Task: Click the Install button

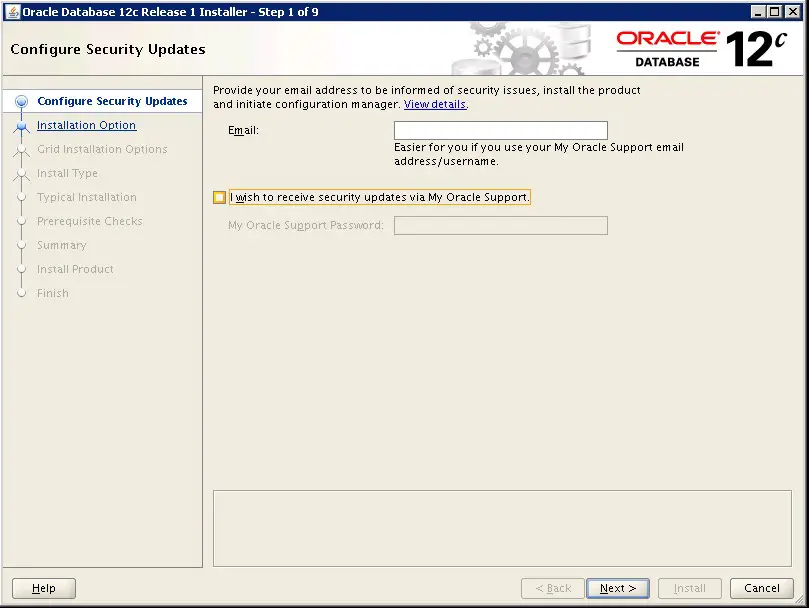Action: point(689,588)
